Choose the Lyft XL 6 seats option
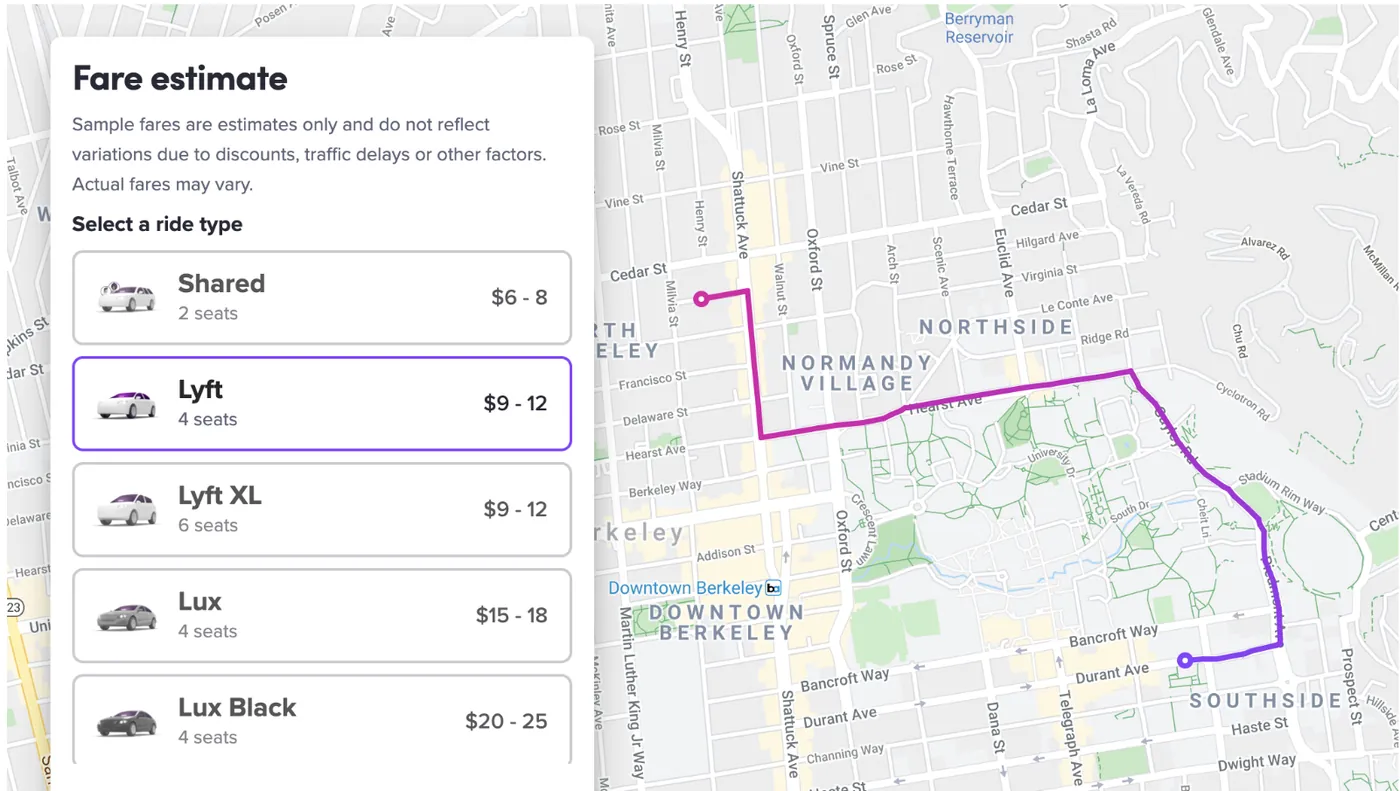The width and height of the screenshot is (1400, 791). tap(322, 510)
